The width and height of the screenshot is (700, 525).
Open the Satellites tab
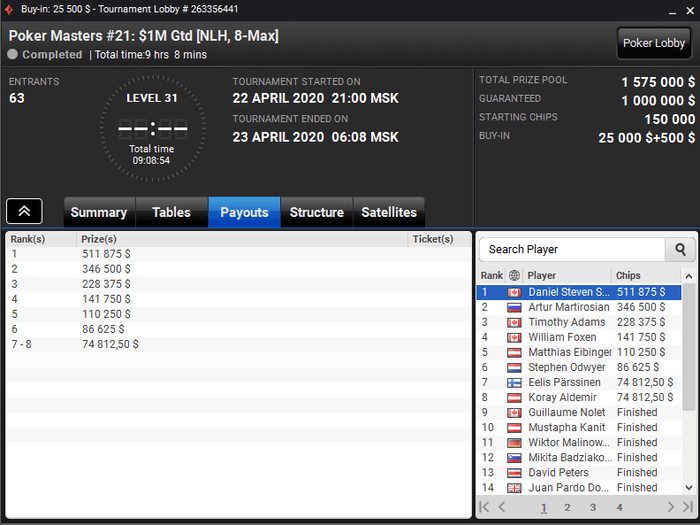[389, 212]
